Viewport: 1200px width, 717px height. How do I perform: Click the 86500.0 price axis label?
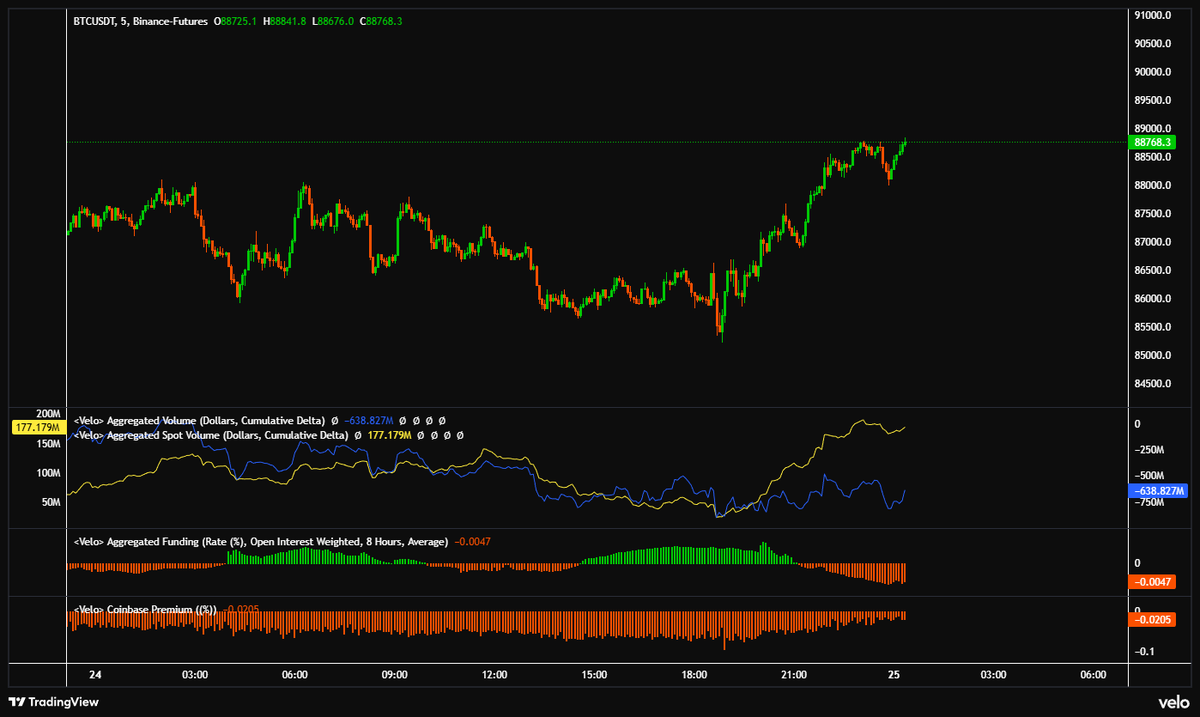pos(1155,270)
